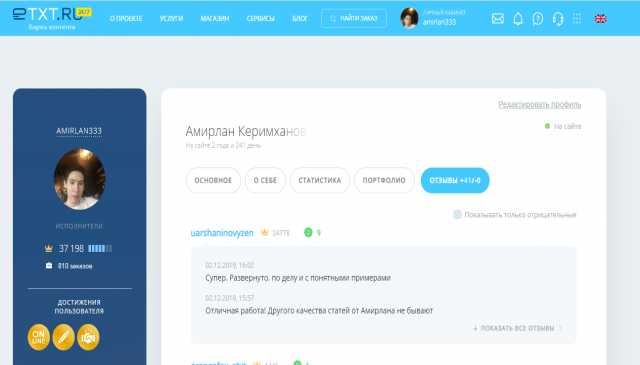Click the pencil achievement badge

[63, 337]
